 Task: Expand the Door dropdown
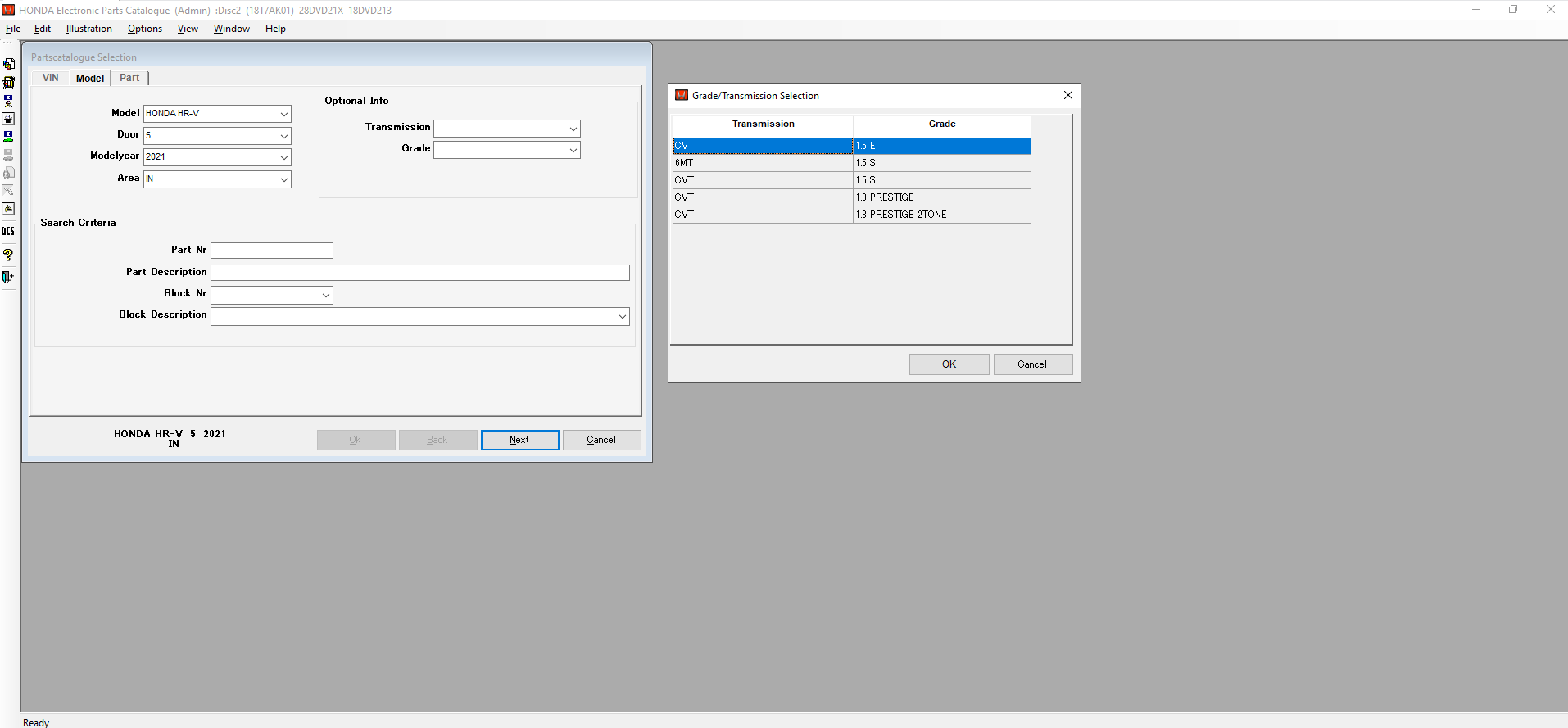click(283, 136)
